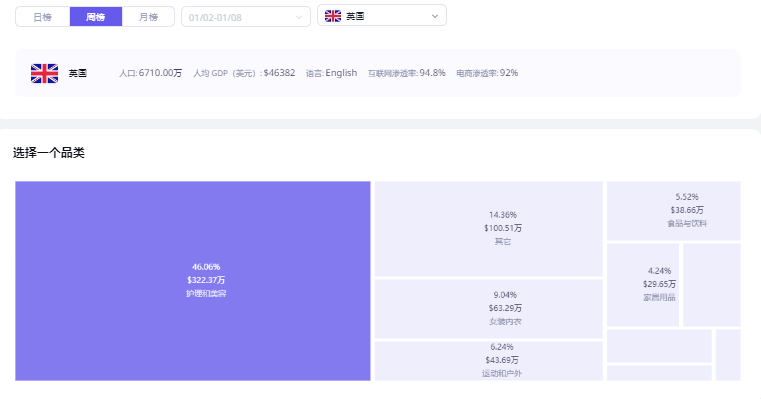
Task: Click the UK flag icon in country dropdown
Action: pyautogui.click(x=333, y=16)
